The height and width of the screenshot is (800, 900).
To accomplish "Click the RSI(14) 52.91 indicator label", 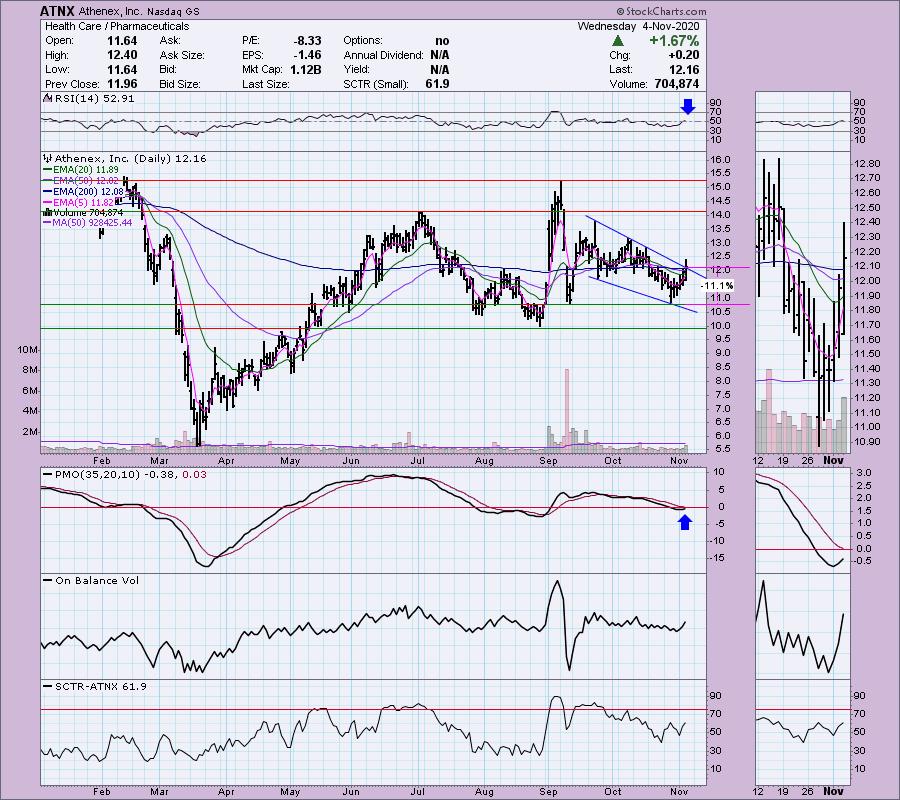I will [94, 98].
